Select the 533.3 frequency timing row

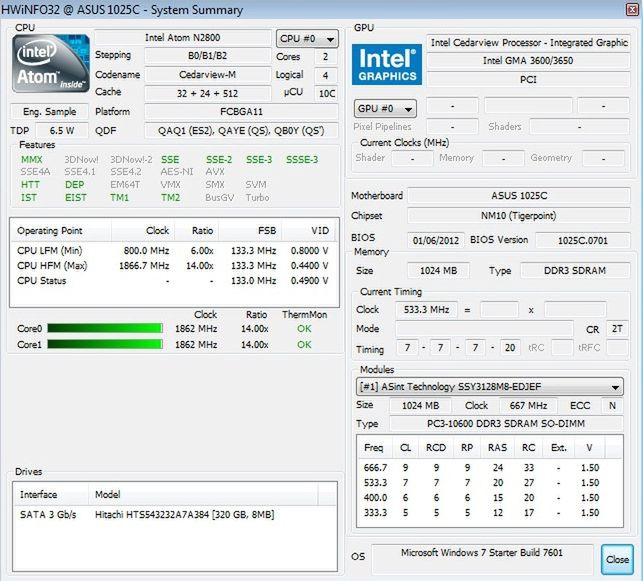pos(490,483)
